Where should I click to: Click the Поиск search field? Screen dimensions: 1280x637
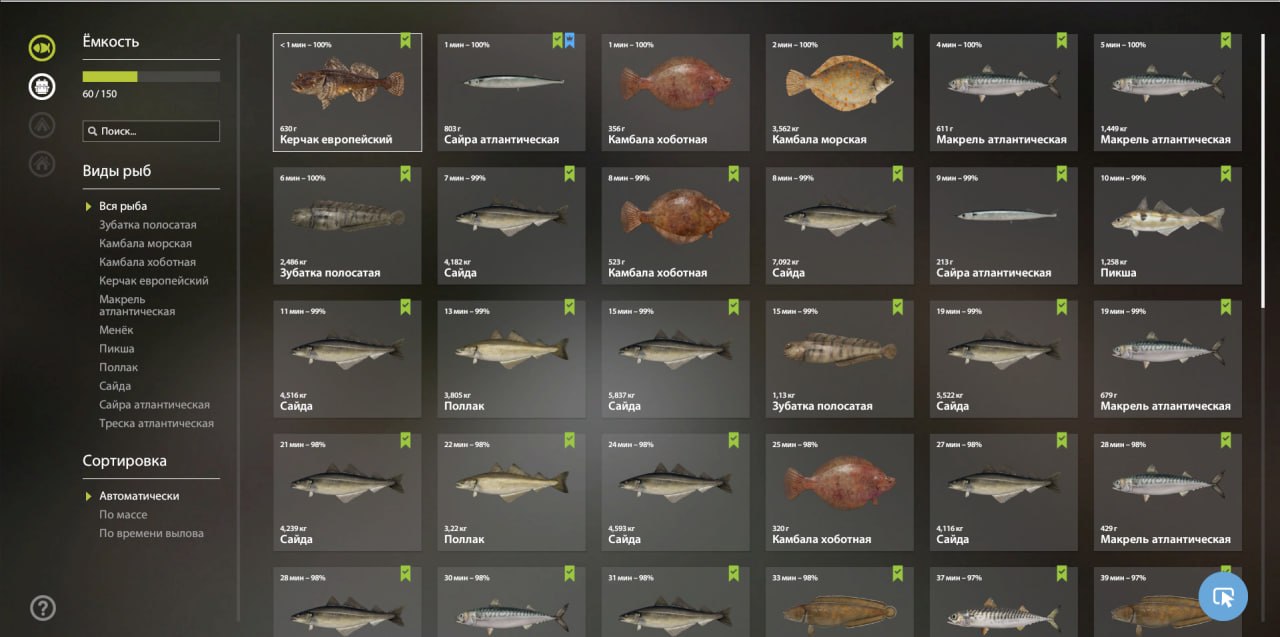[x=151, y=131]
